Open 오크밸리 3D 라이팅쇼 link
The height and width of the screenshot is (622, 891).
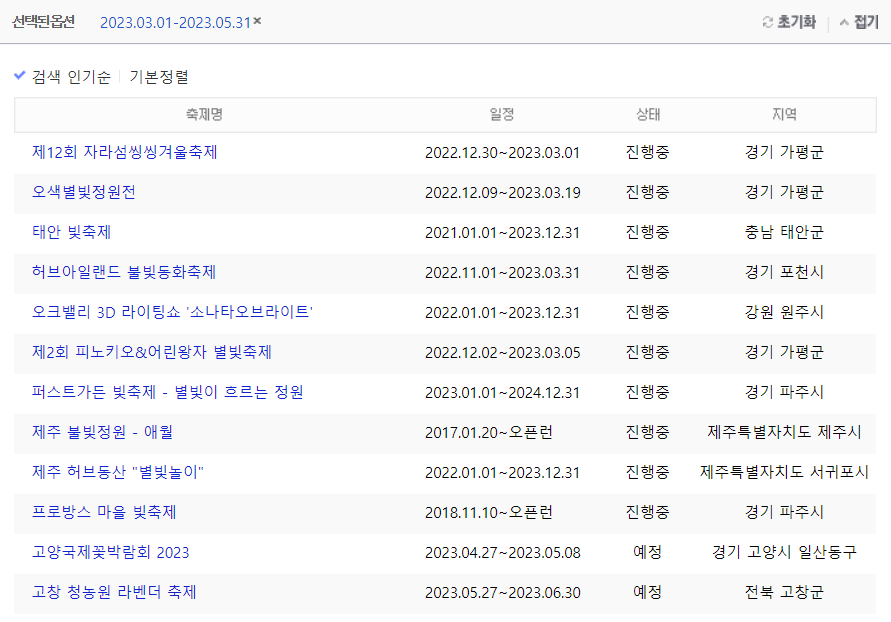click(x=173, y=312)
